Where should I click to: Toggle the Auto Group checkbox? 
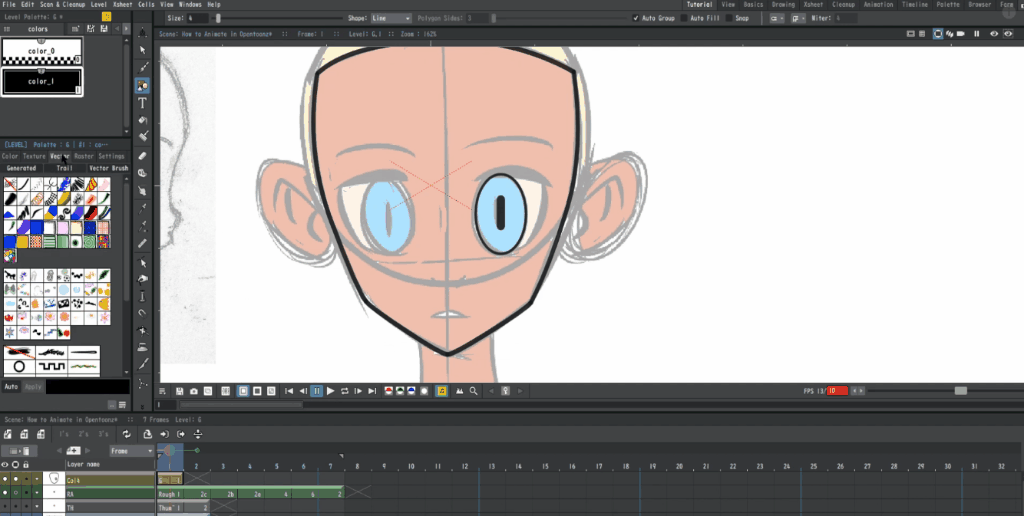coord(636,18)
